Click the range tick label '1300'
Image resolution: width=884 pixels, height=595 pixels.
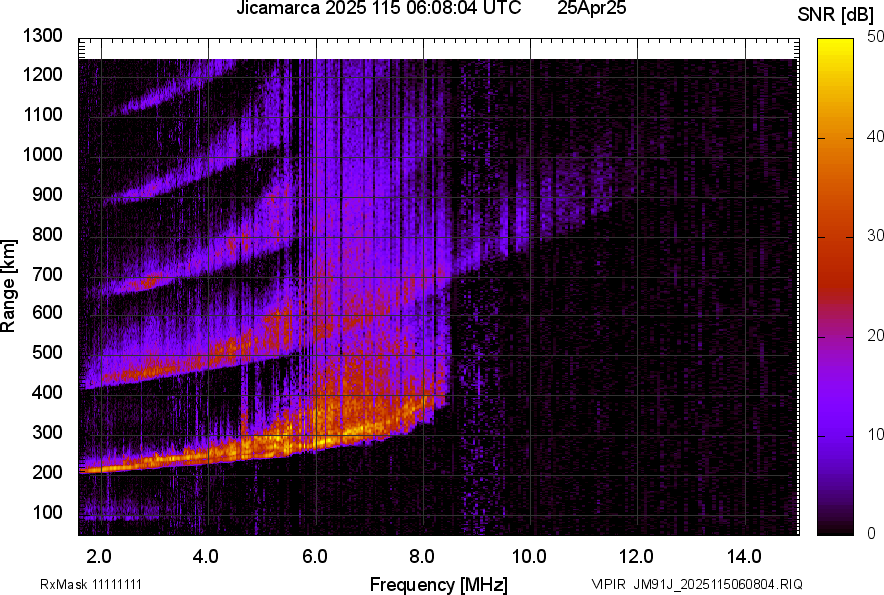pos(43,36)
